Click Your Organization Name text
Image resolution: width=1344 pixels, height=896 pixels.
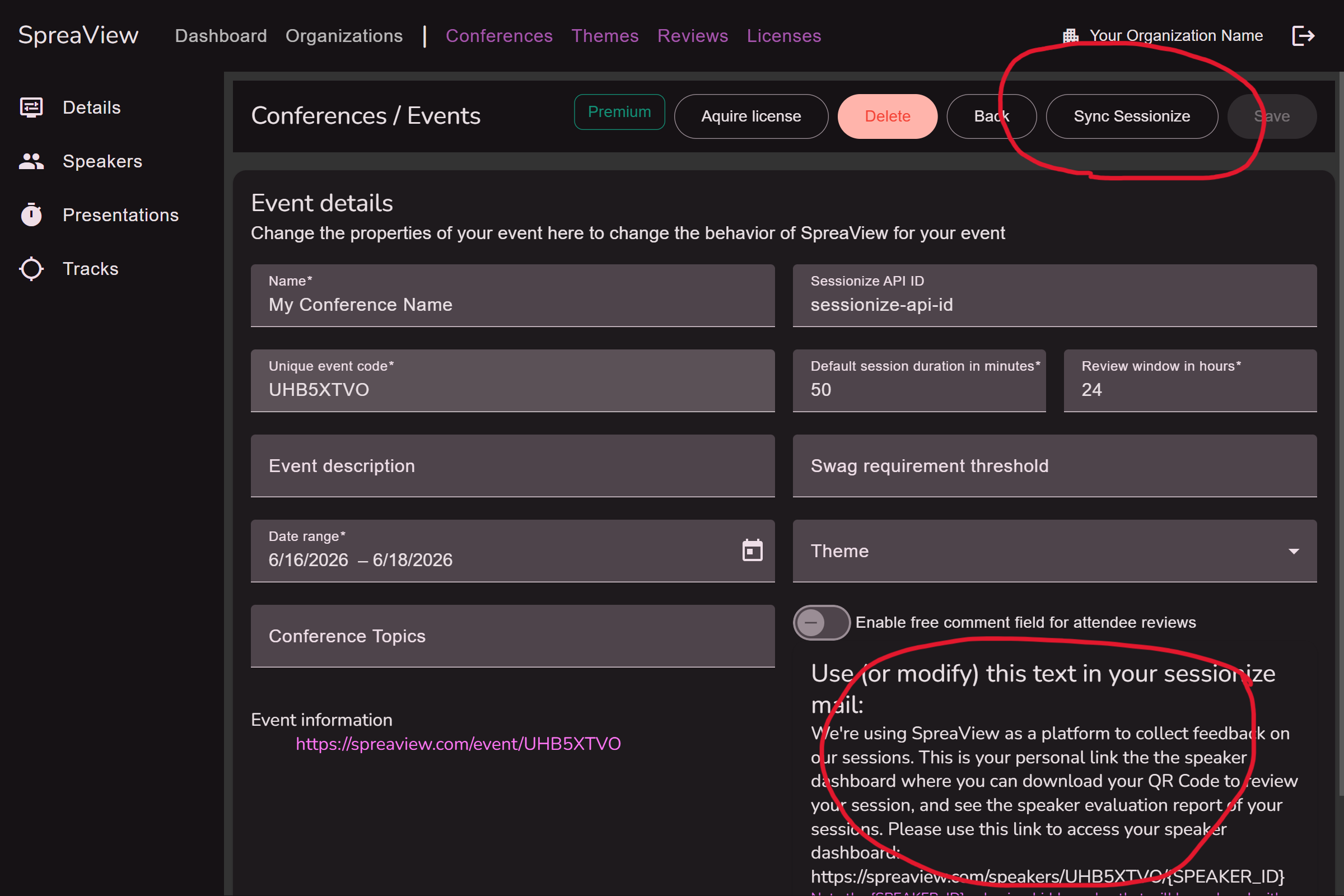pos(1176,36)
